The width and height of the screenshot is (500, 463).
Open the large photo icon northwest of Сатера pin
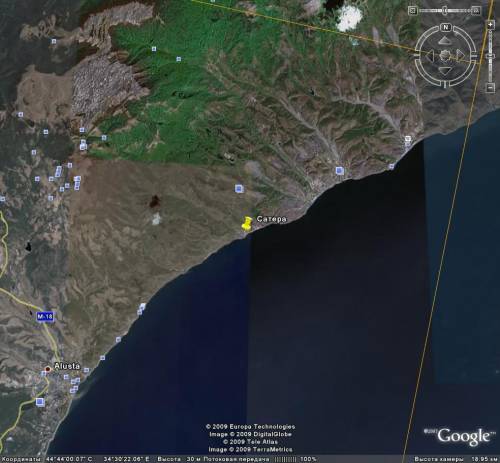pos(239,189)
